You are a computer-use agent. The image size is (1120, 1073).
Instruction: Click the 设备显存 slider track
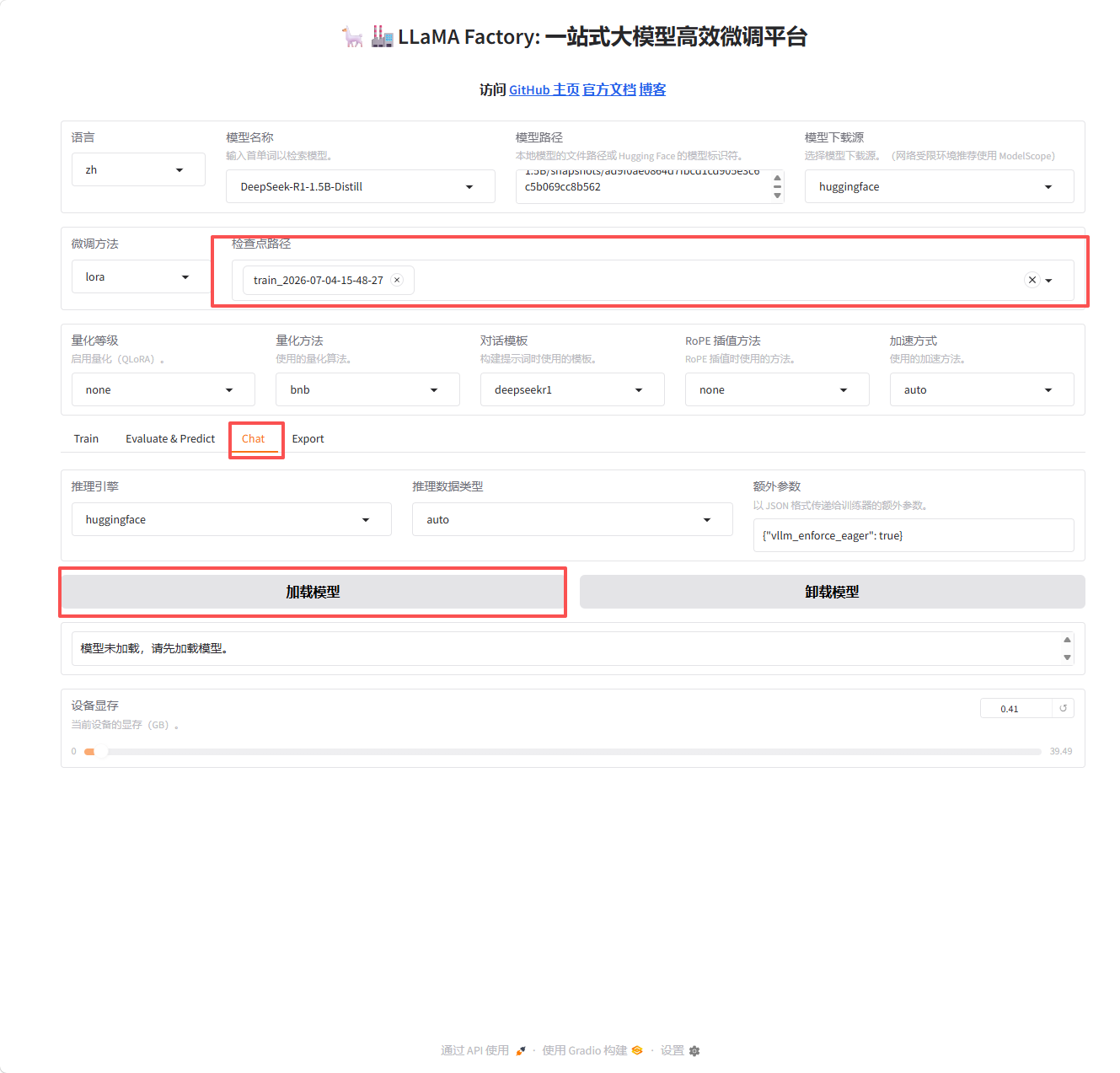(563, 751)
